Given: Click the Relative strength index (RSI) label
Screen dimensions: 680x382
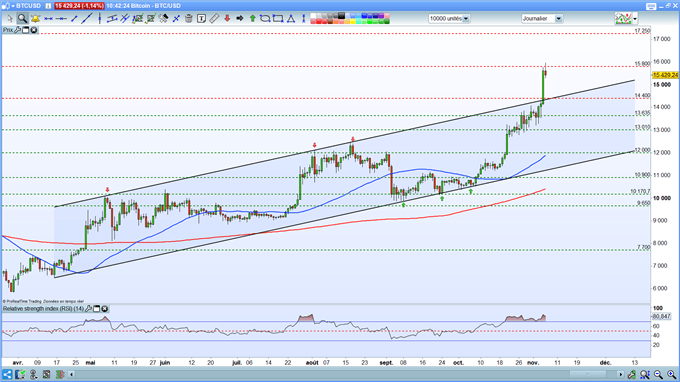Looking at the screenshot, I should [x=43, y=309].
